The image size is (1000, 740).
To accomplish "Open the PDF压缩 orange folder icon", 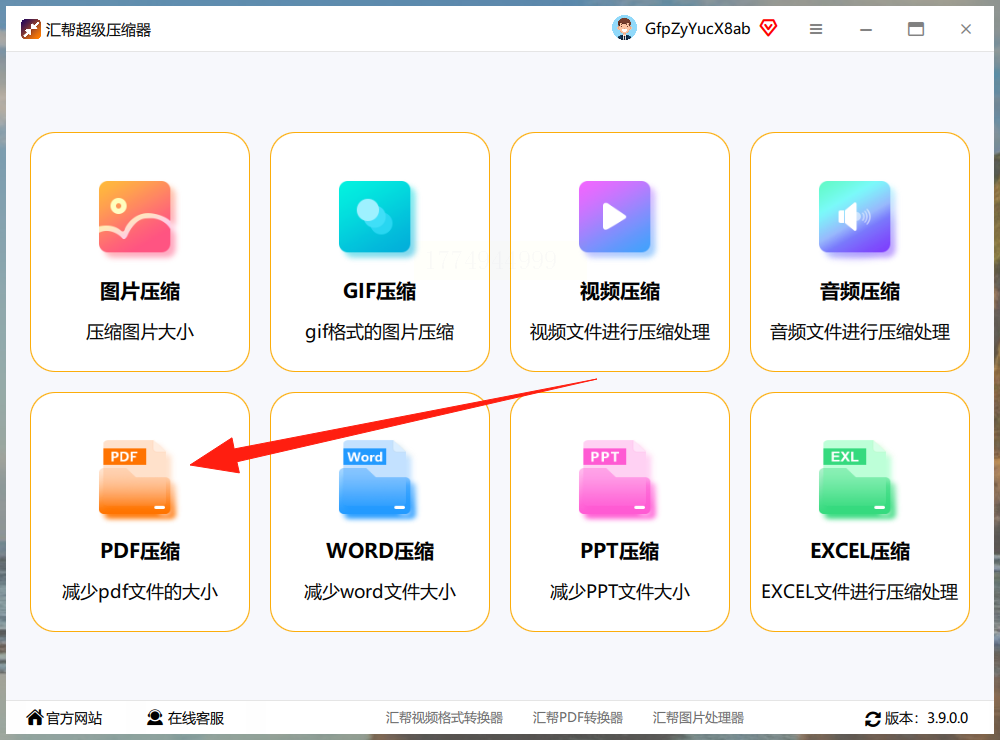I will pos(135,477).
